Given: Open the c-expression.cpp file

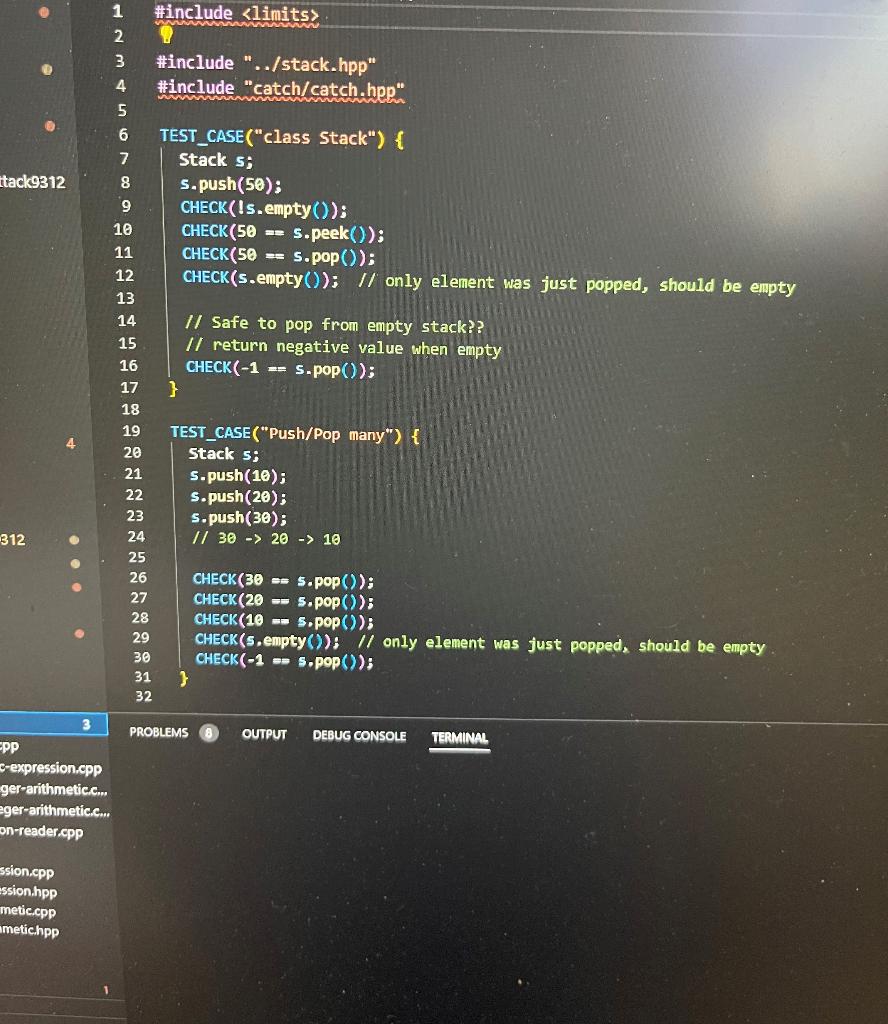Looking at the screenshot, I should click(52, 769).
